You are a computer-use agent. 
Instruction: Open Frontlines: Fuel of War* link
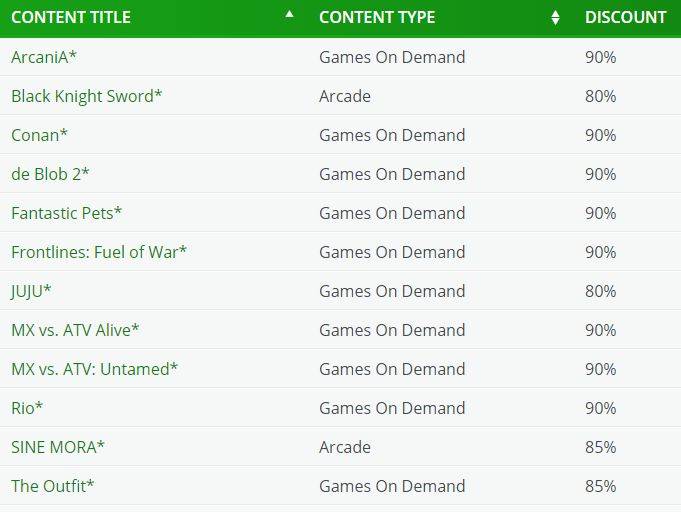[99, 252]
